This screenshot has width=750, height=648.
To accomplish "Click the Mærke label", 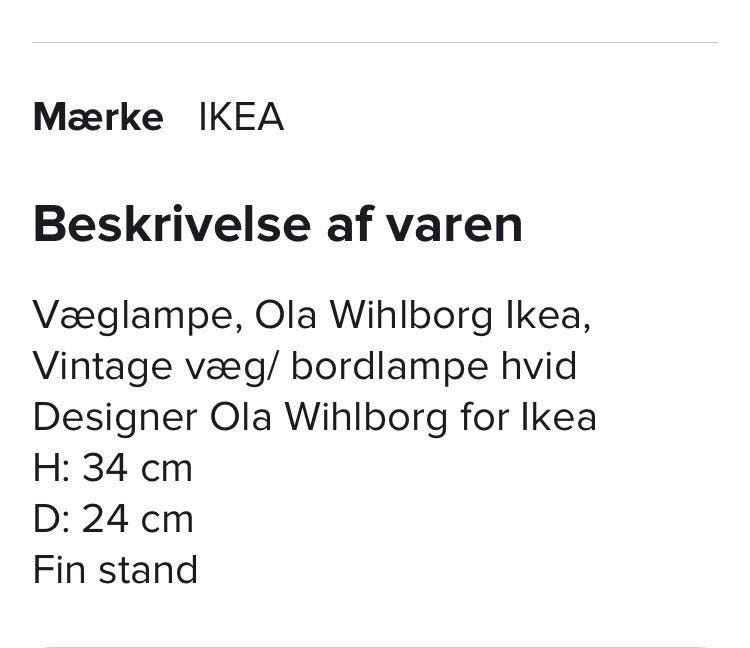I will [x=98, y=118].
